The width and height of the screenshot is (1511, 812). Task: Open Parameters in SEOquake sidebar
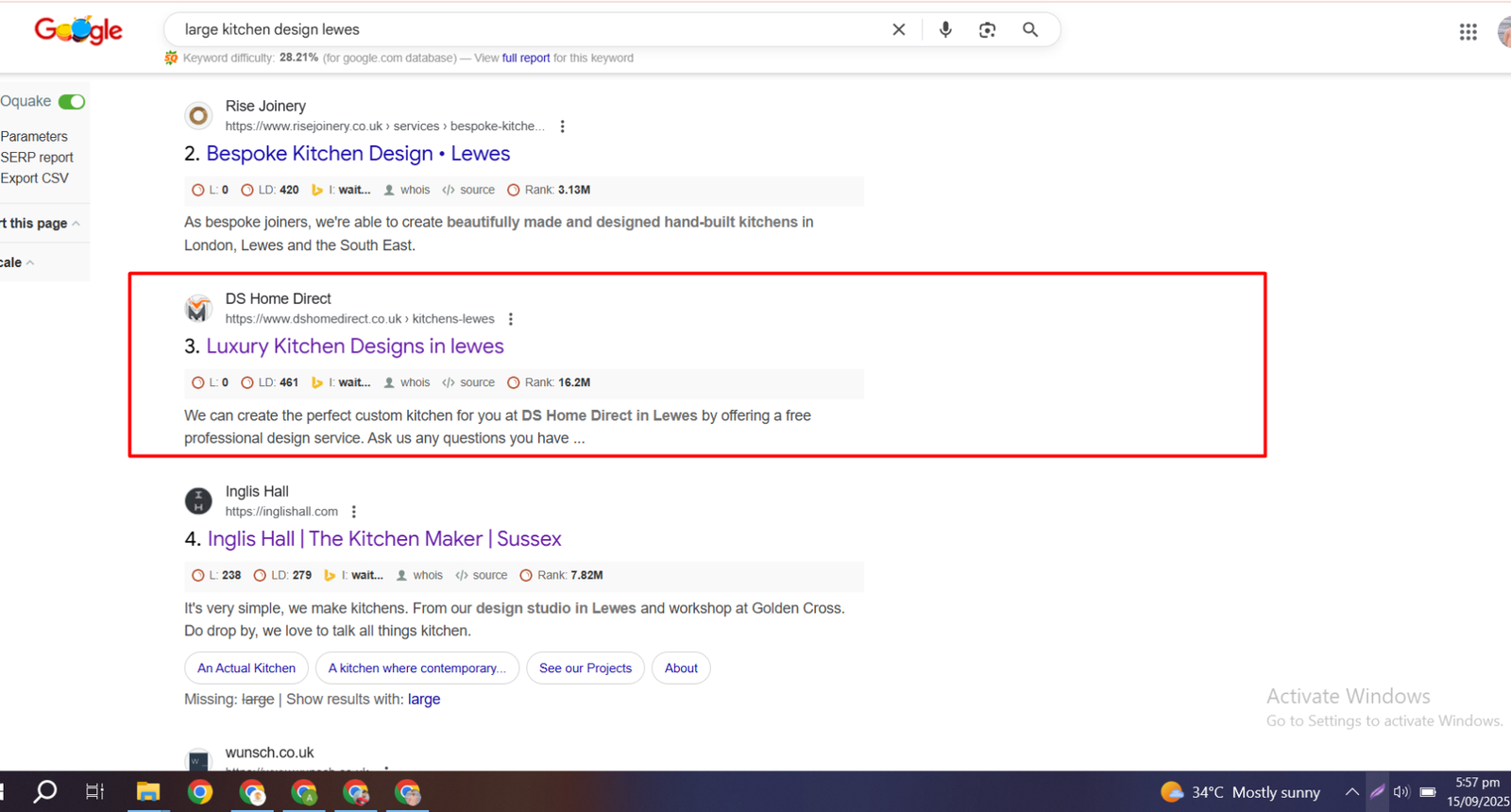point(34,137)
